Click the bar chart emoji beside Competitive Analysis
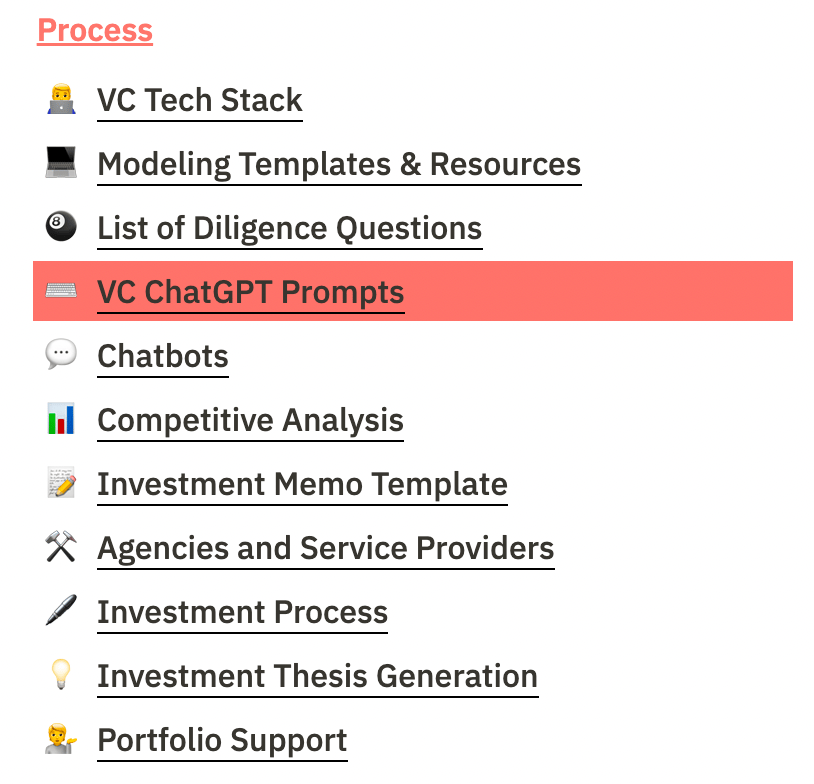 [x=61, y=420]
